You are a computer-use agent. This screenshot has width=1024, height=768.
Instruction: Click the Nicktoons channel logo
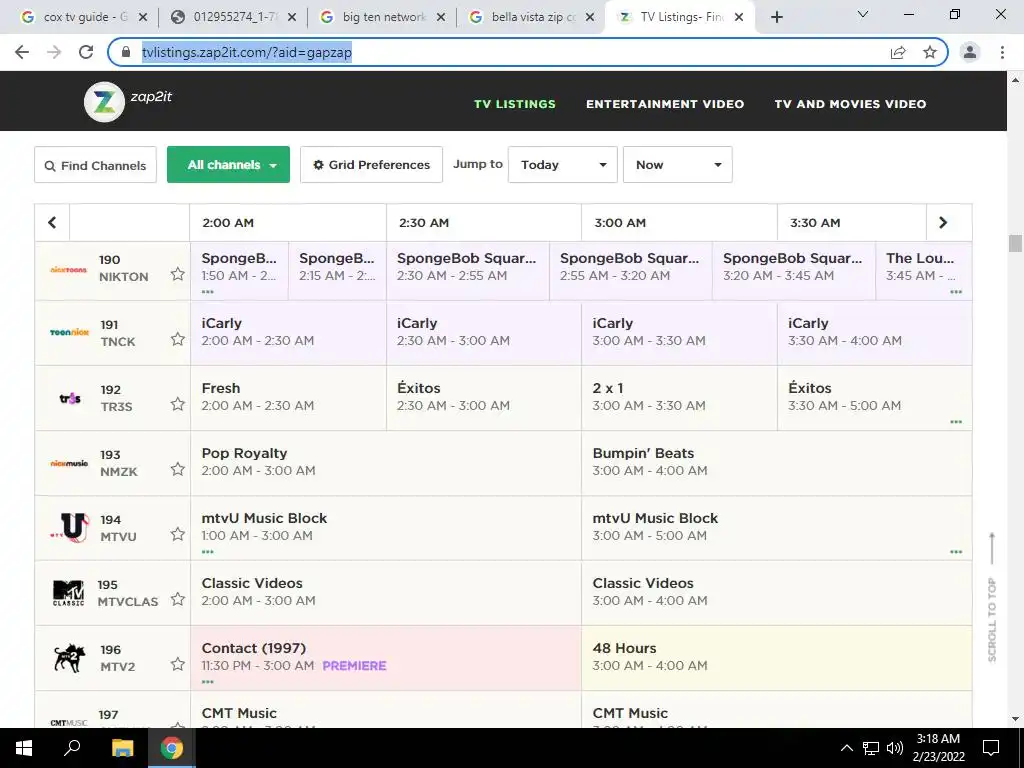point(69,269)
